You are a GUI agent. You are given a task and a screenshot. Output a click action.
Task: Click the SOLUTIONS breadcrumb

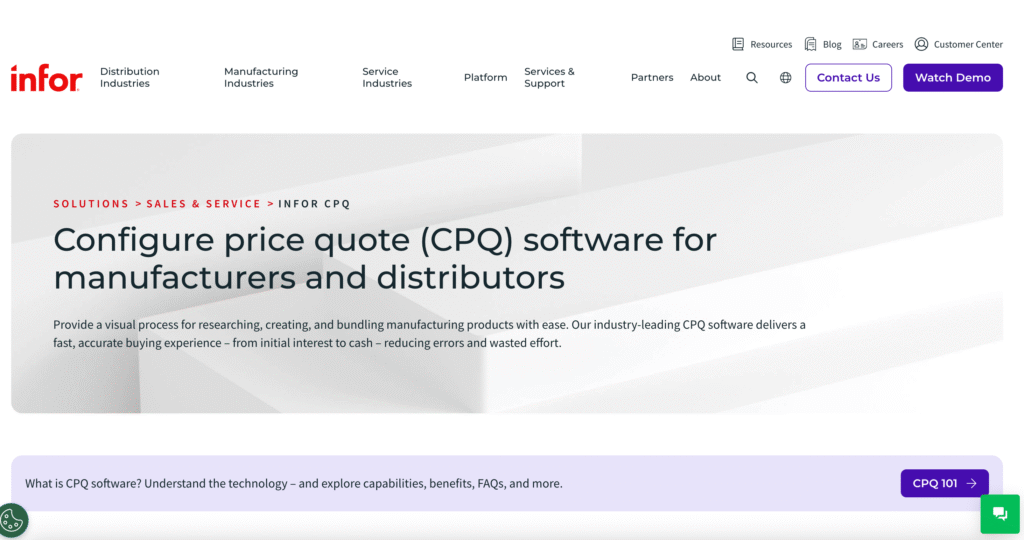pos(91,204)
